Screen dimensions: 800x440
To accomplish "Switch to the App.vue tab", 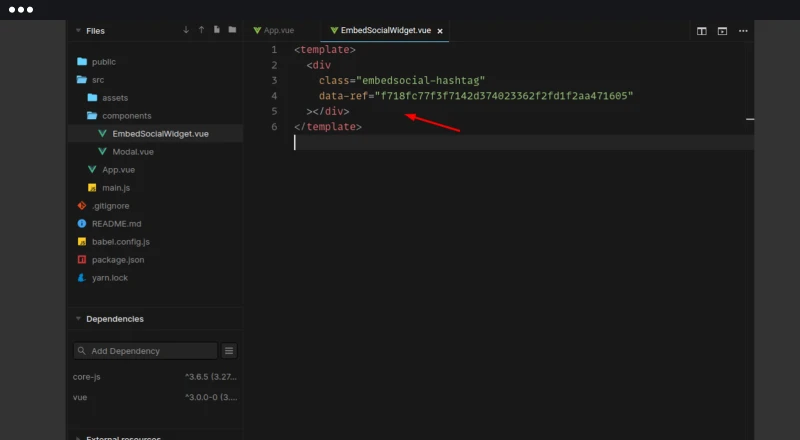I will tap(274, 31).
